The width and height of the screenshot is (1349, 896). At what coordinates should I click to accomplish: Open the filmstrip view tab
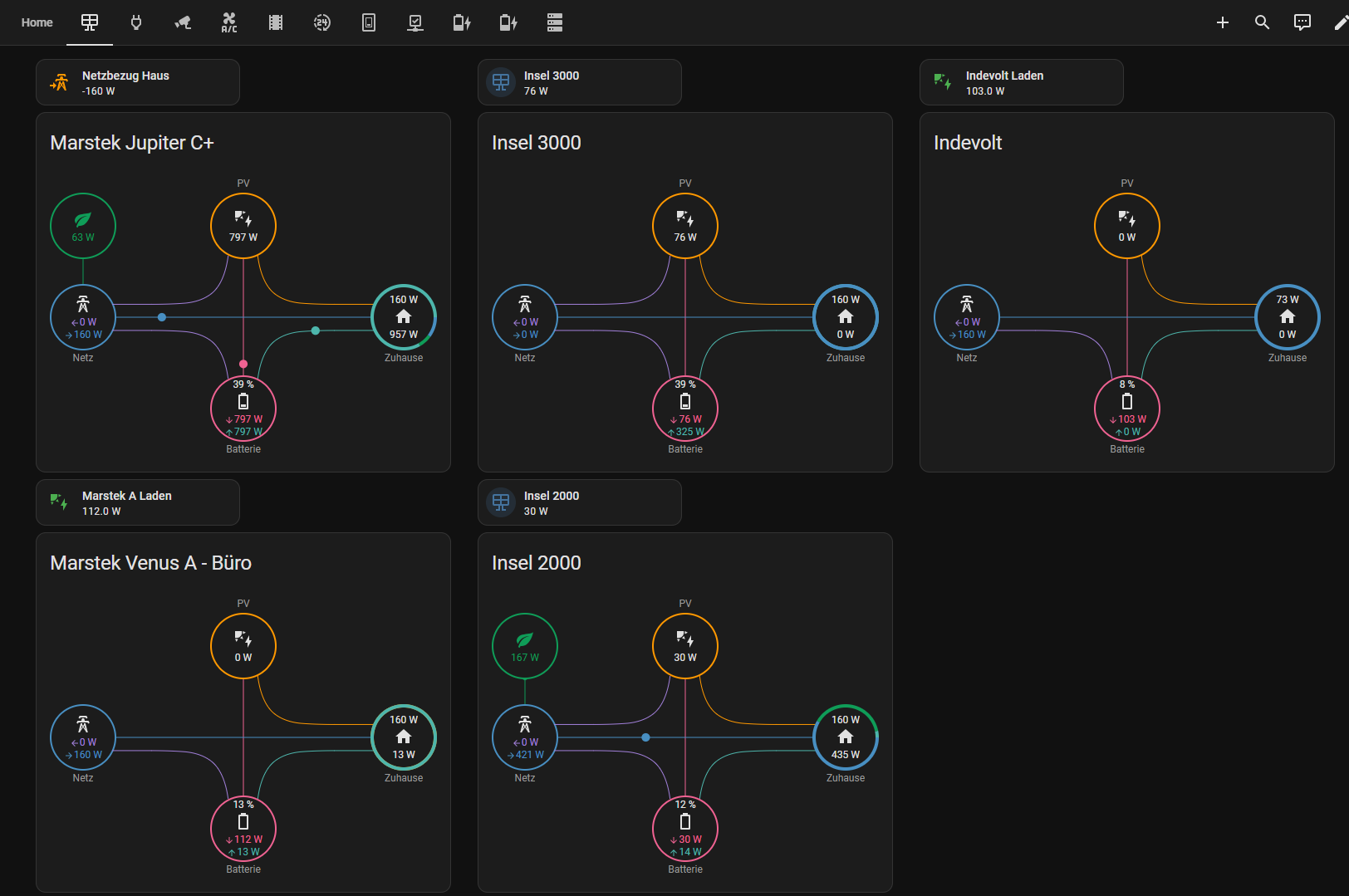(276, 22)
